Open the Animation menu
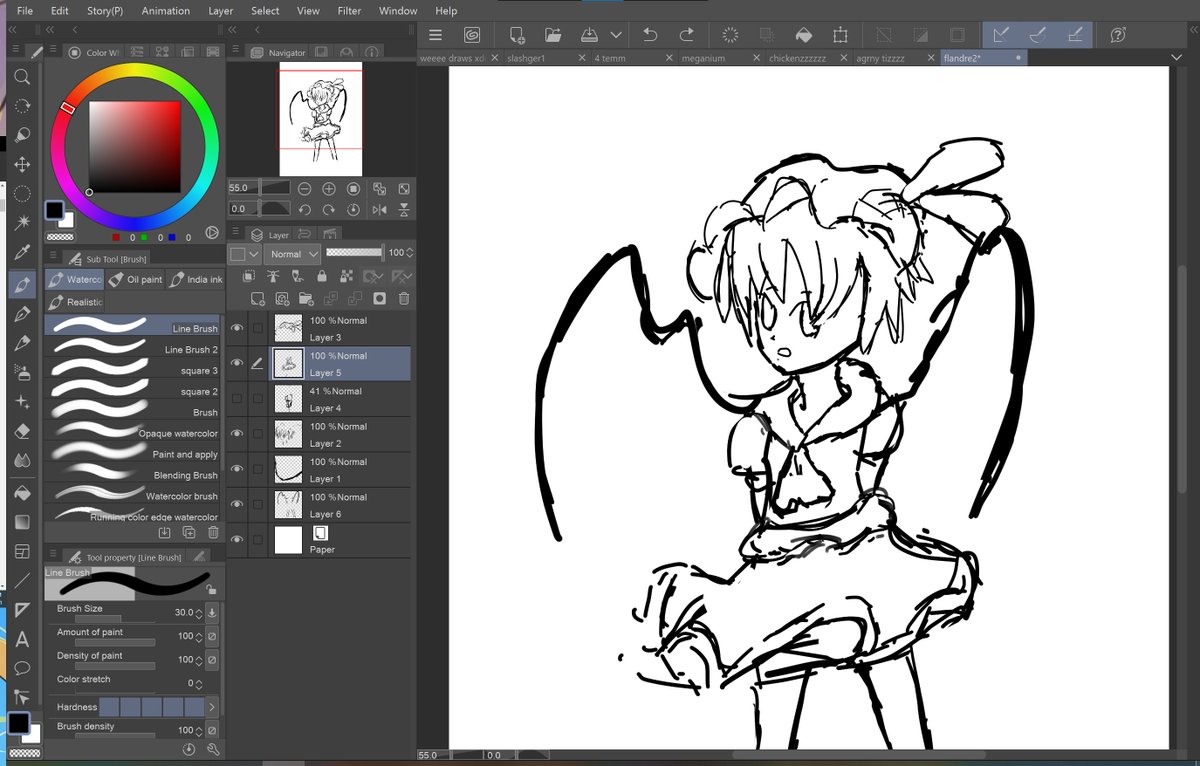Image resolution: width=1200 pixels, height=766 pixels. tap(166, 10)
